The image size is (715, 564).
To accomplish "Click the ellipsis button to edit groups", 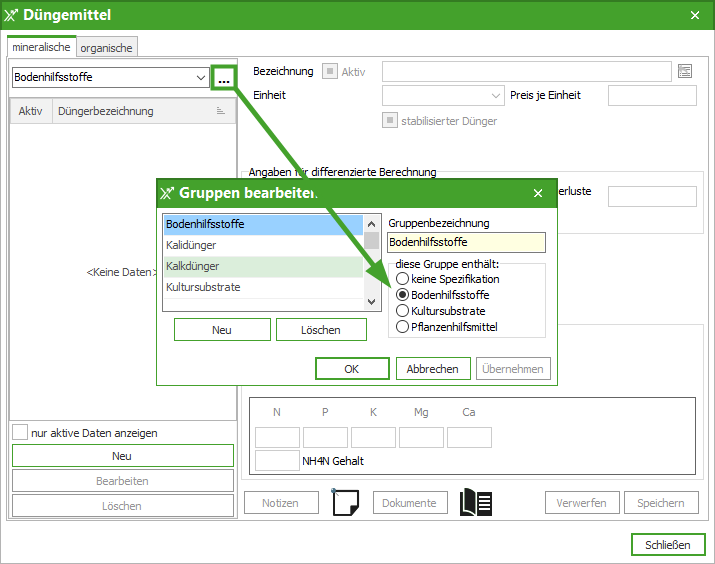I will pyautogui.click(x=223, y=78).
